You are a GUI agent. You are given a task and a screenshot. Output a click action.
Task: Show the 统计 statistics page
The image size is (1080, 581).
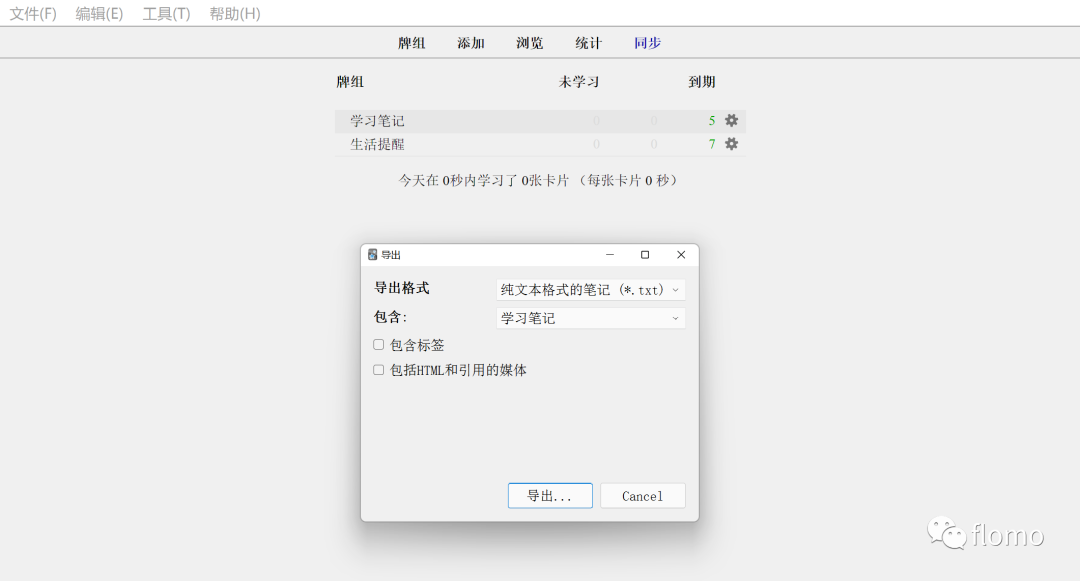click(589, 43)
